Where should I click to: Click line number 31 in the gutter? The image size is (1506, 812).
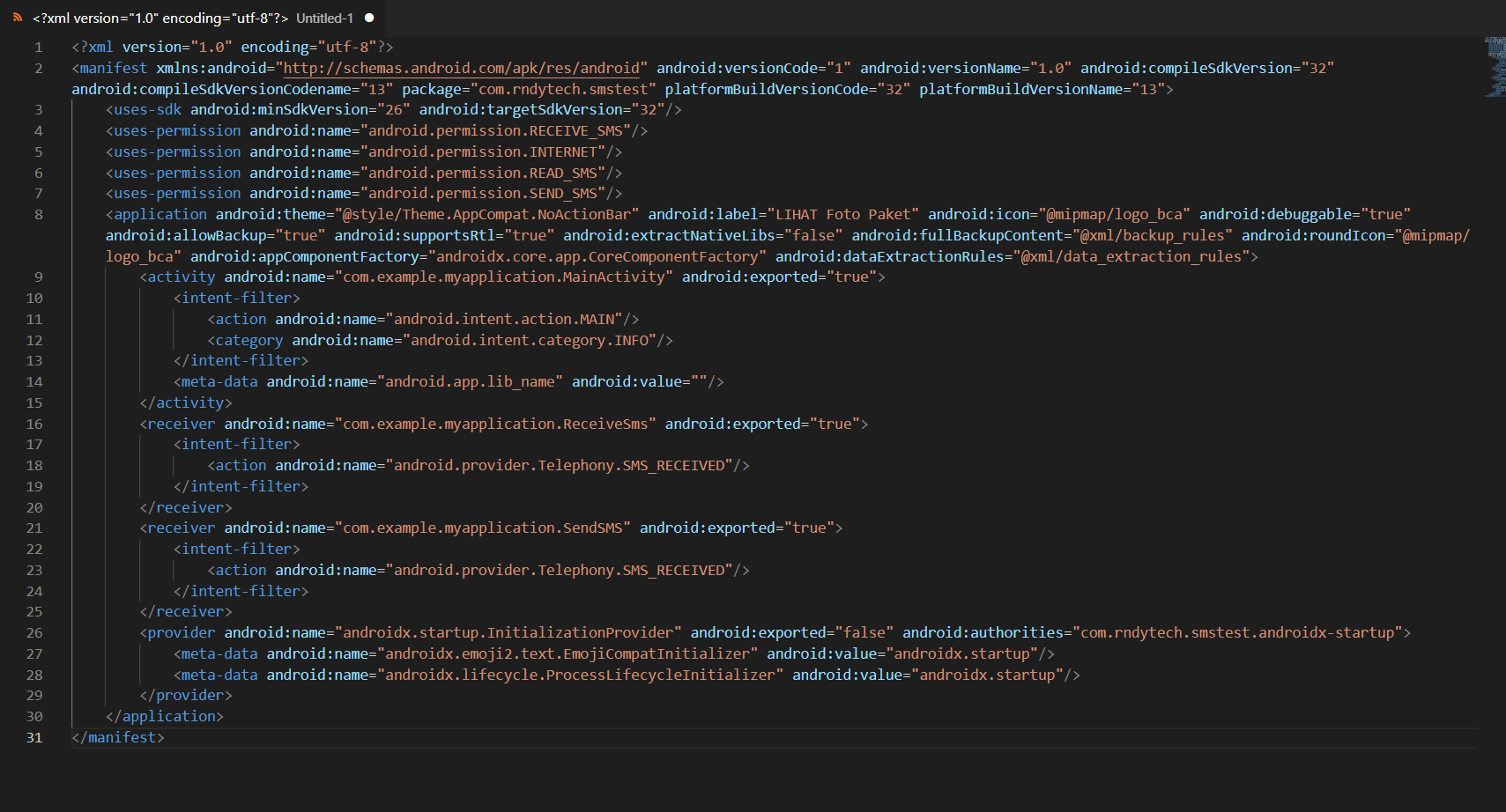[34, 737]
